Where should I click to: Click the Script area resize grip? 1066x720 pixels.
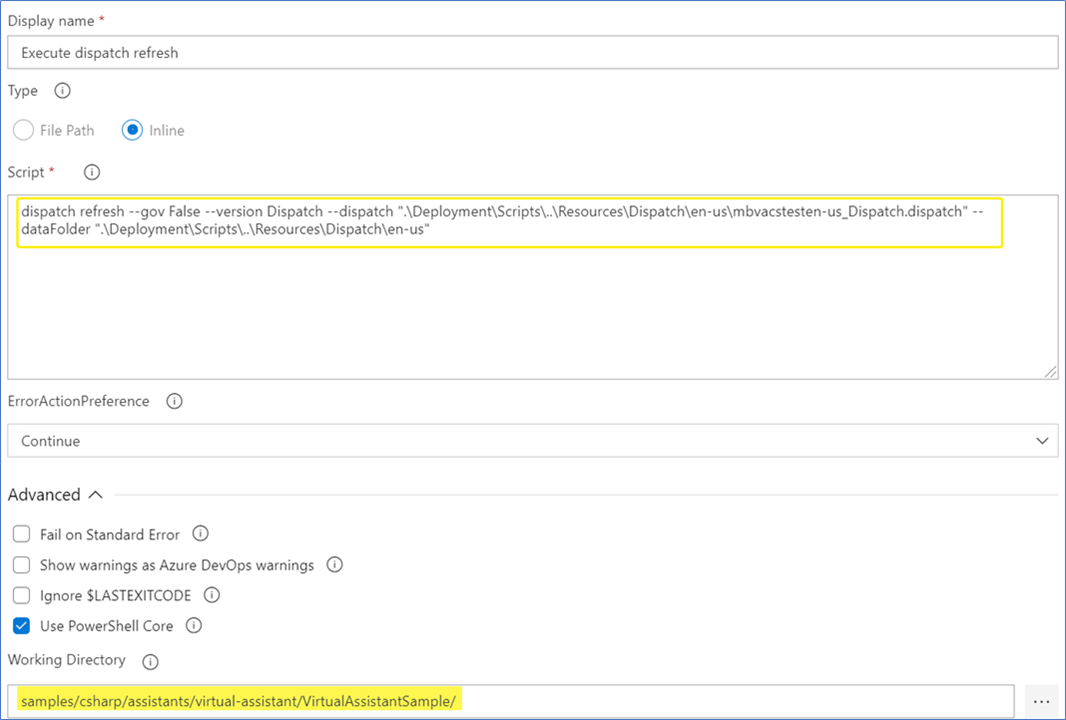[1050, 371]
